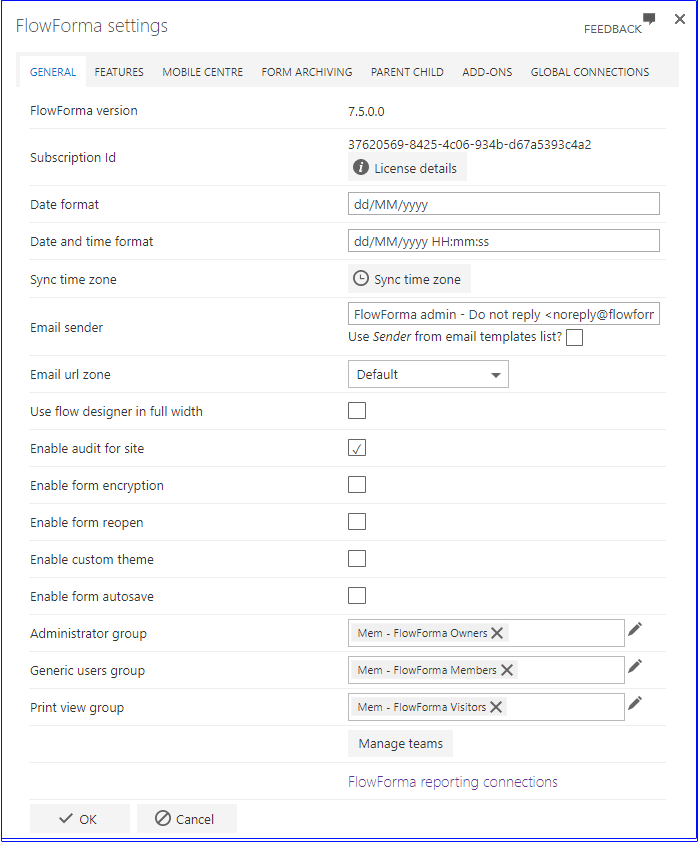Edit the Generic users group with pencil icon
The width and height of the screenshot is (698, 842).
635,666
